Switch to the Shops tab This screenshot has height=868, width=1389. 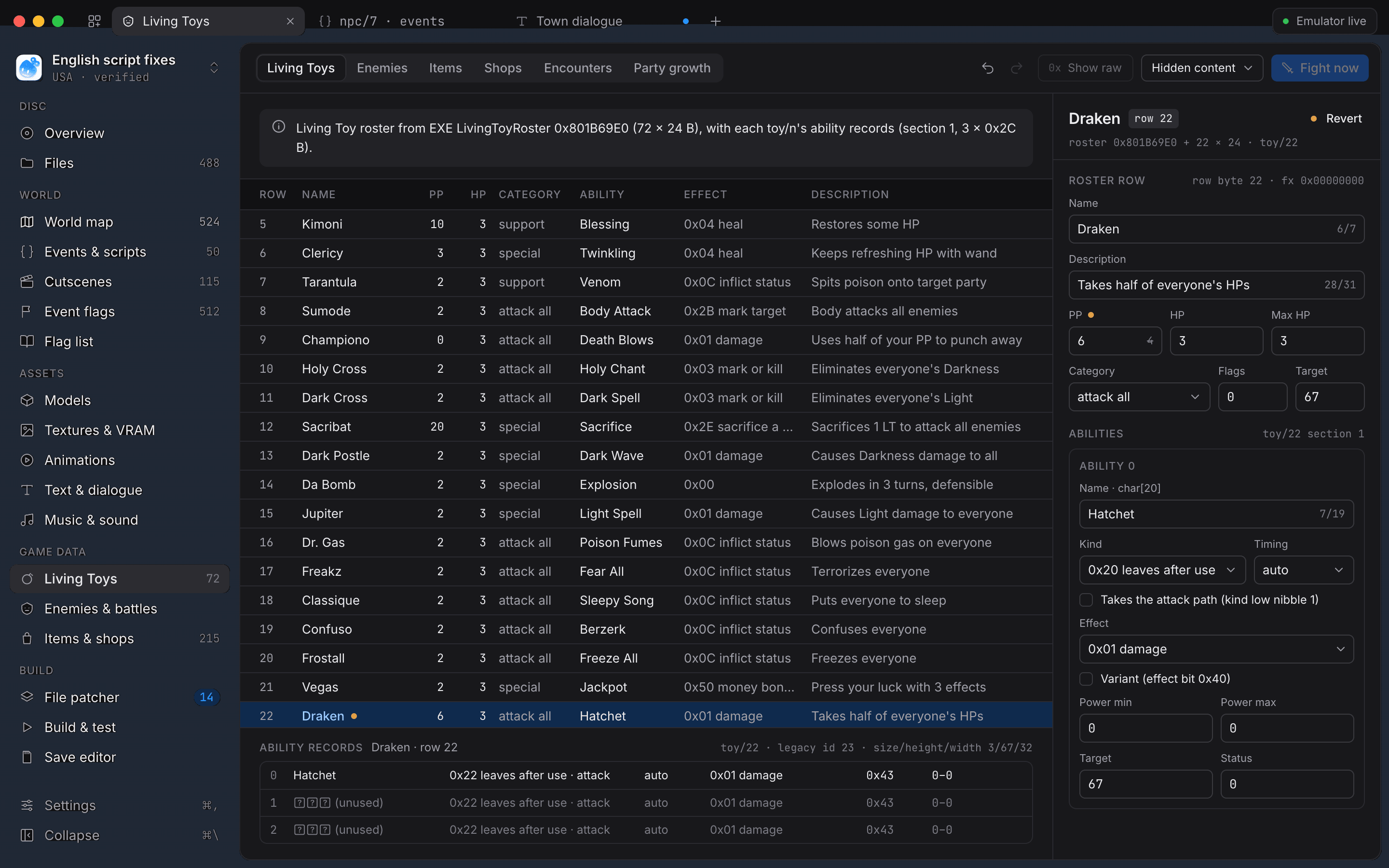[503, 68]
